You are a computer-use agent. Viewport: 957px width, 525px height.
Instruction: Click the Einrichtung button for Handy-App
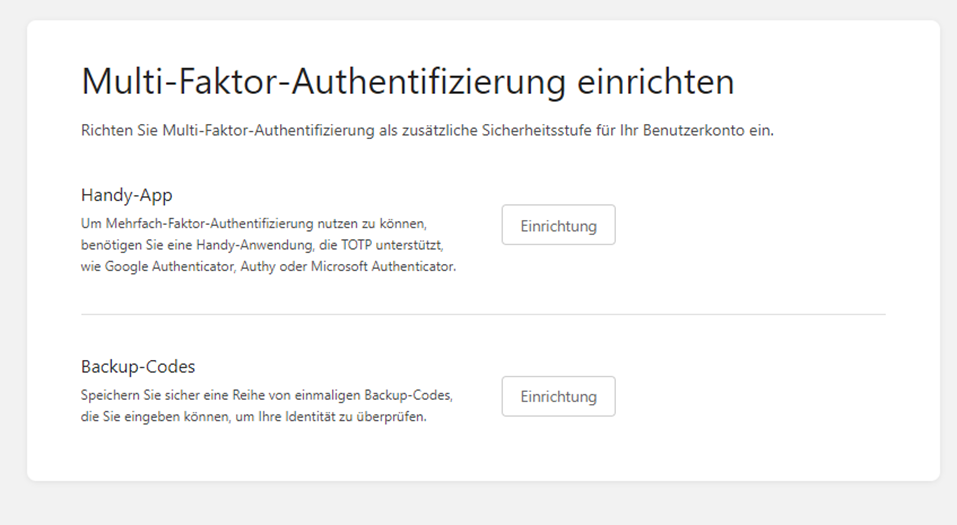click(x=558, y=225)
